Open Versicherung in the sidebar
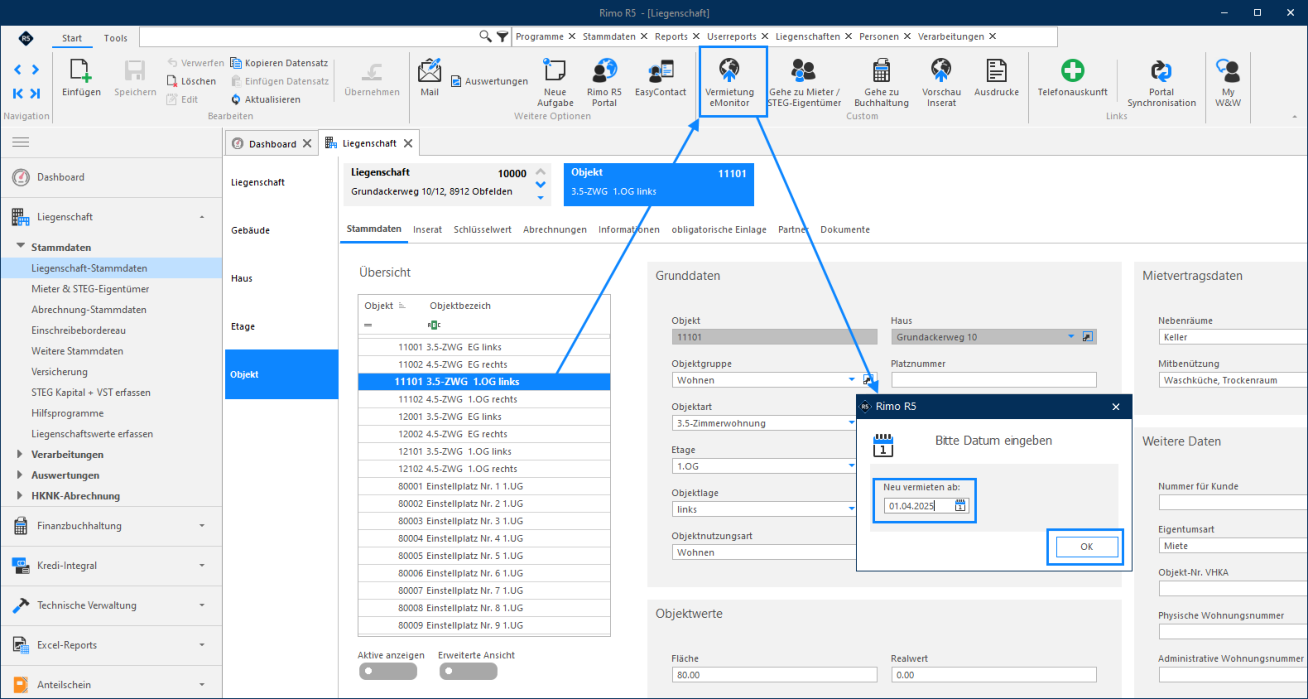1308x699 pixels. (x=61, y=372)
